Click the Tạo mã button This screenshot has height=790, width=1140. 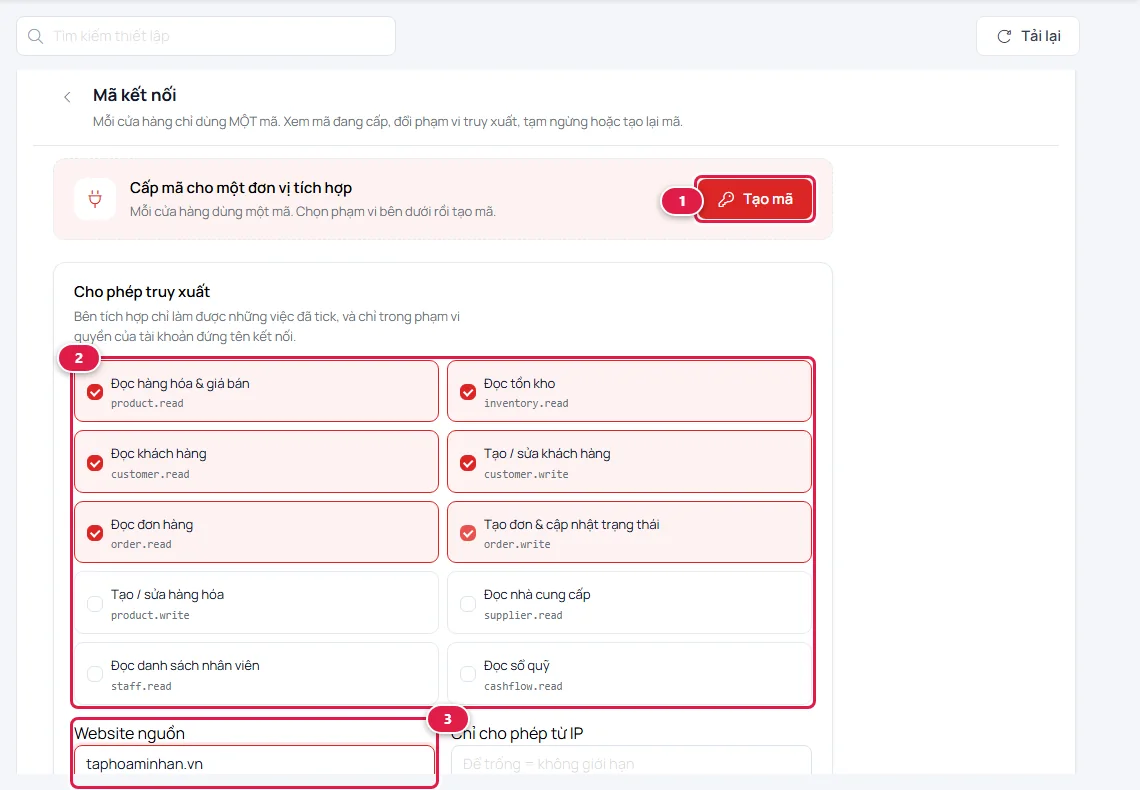pyautogui.click(x=755, y=199)
